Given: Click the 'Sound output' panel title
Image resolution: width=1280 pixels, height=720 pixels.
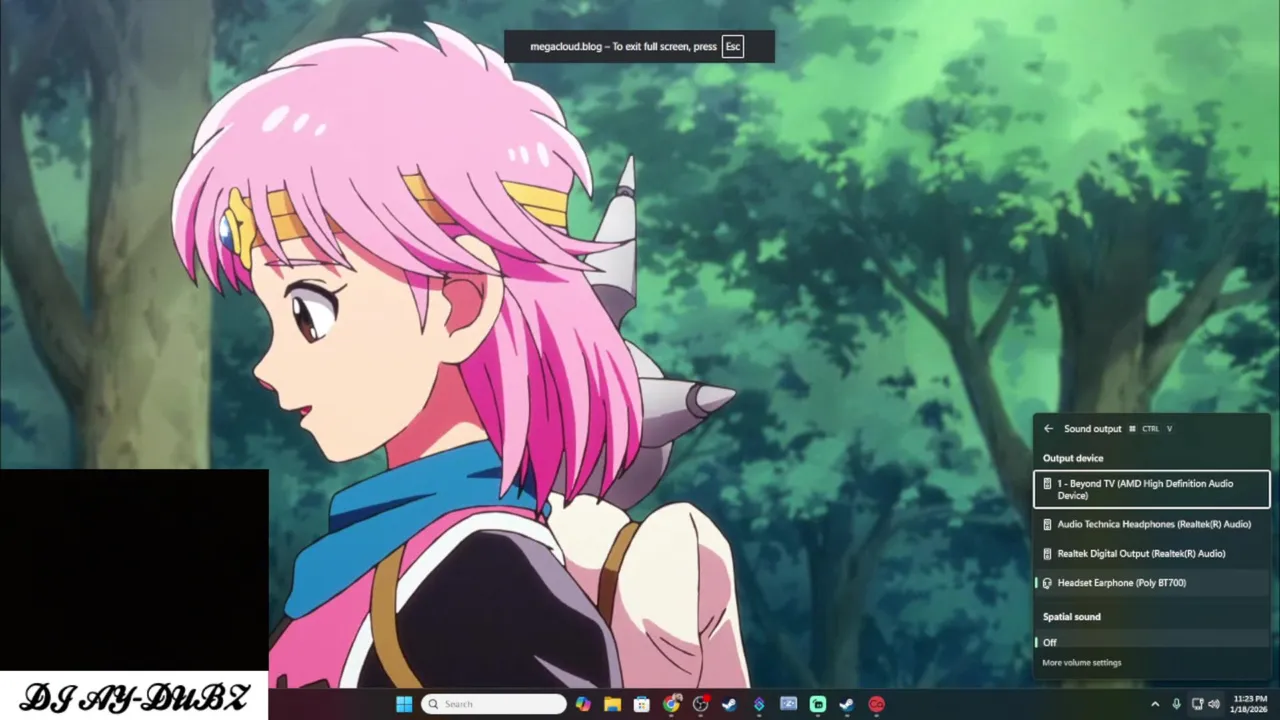Looking at the screenshot, I should point(1092,429).
